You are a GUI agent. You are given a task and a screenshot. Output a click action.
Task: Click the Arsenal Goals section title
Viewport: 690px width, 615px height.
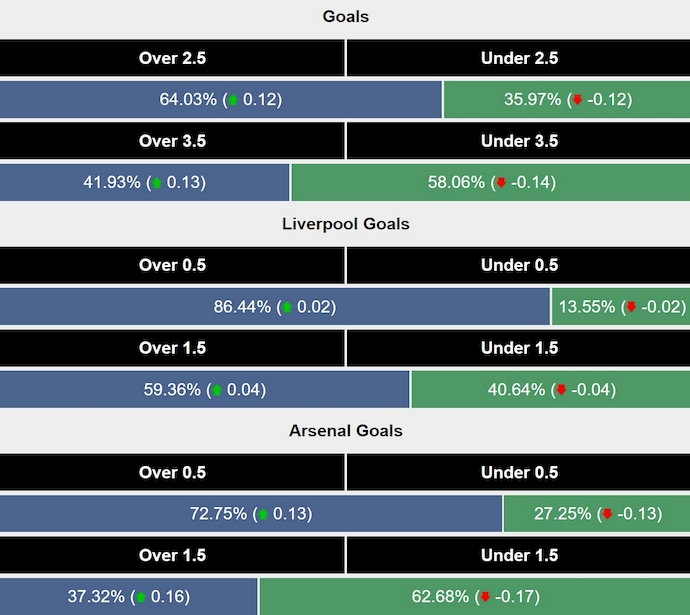[345, 431]
